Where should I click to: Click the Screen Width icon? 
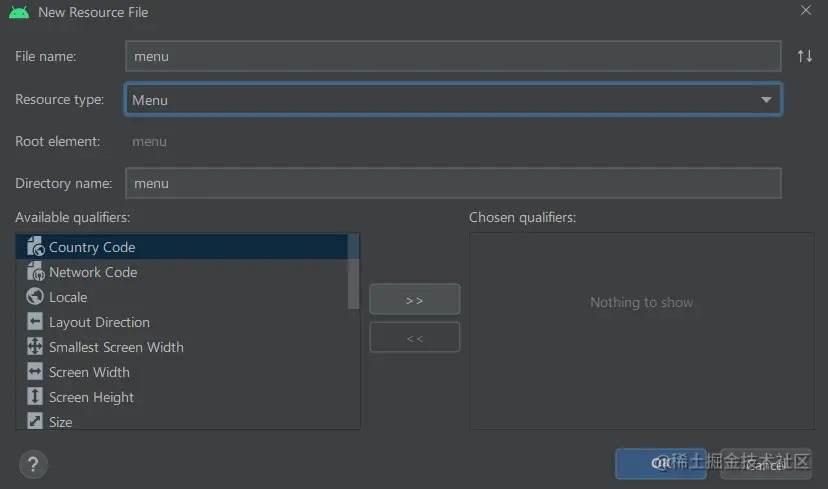[x=35, y=371]
